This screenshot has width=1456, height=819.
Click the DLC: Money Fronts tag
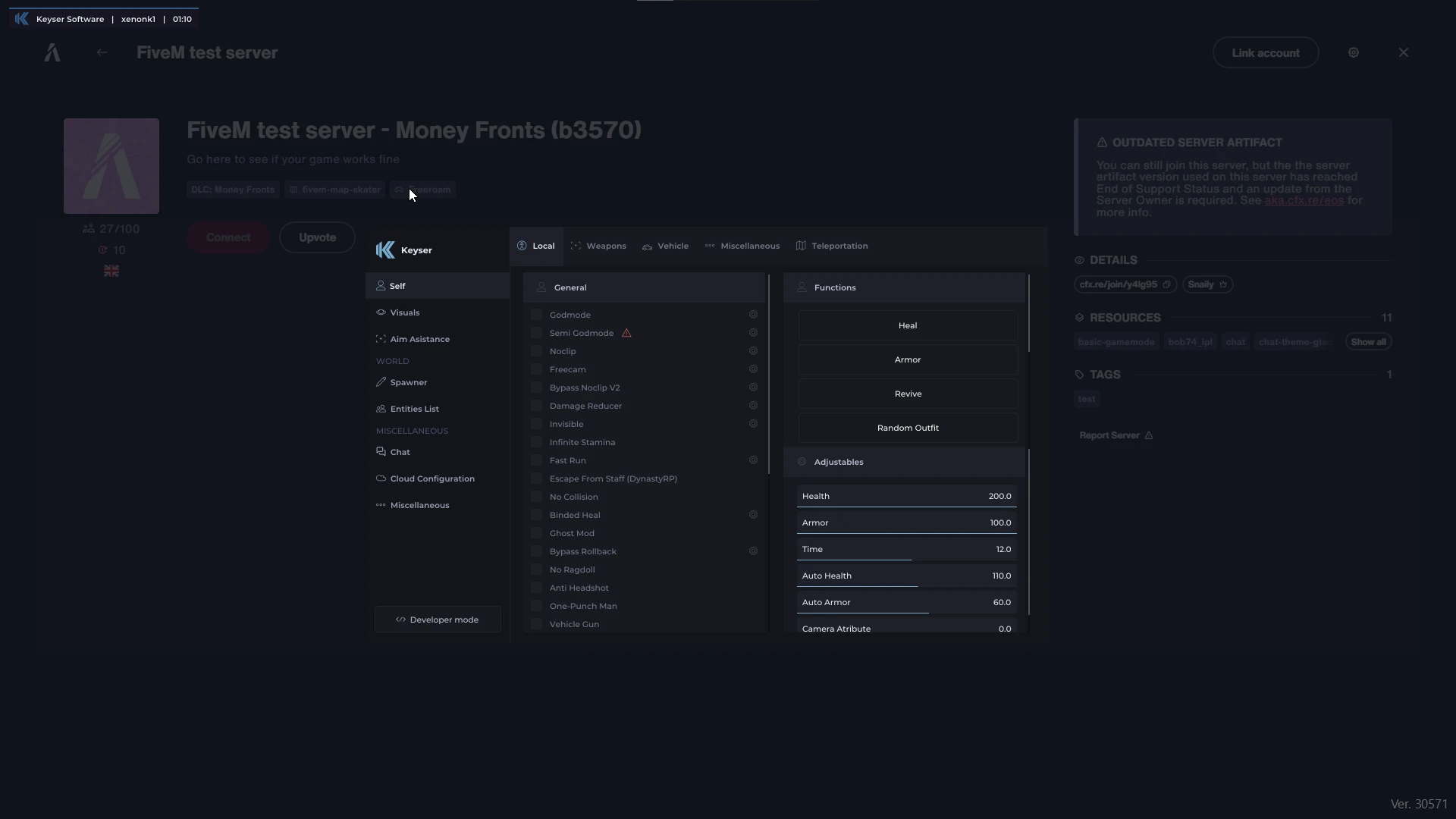pyautogui.click(x=233, y=190)
